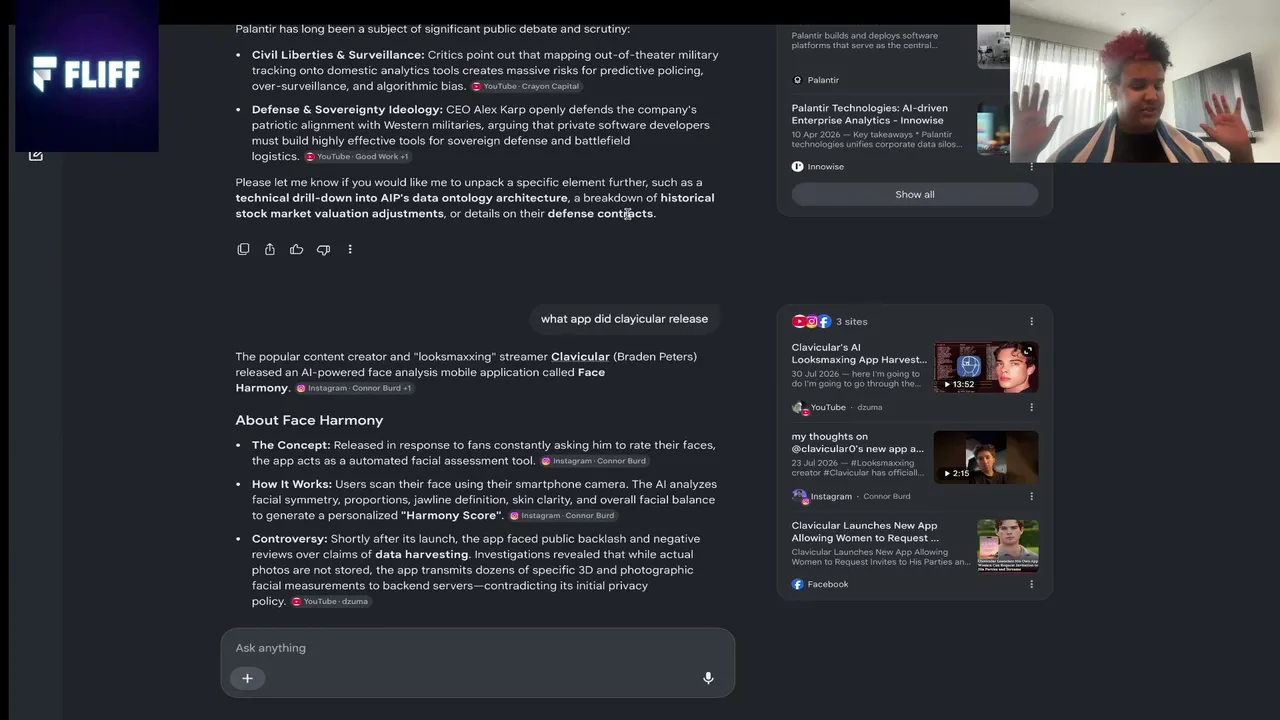Focus the Ask anything input field
Screen dimensions: 1280x720
click(478, 648)
